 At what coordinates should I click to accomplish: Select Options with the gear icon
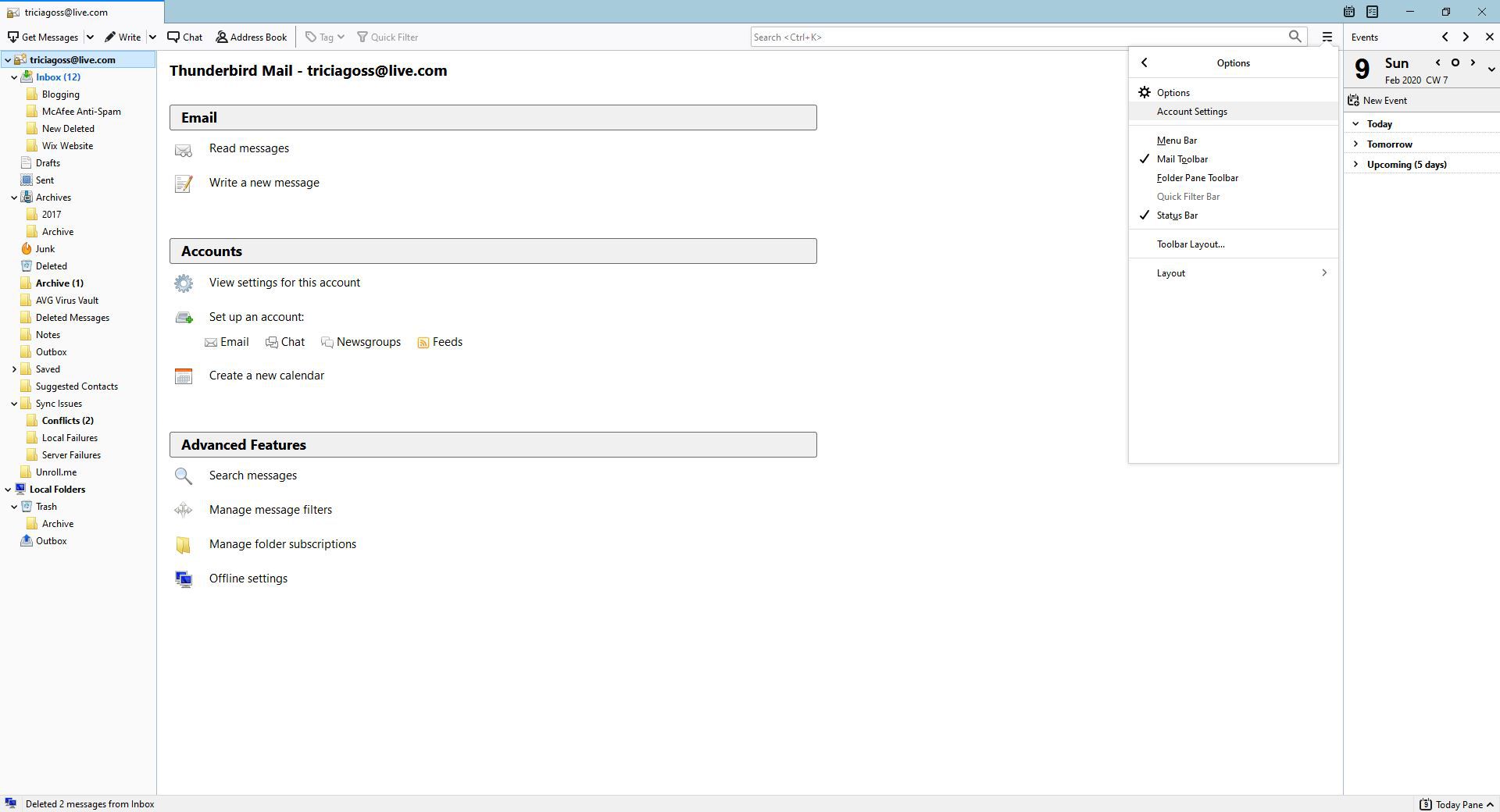[1233, 92]
